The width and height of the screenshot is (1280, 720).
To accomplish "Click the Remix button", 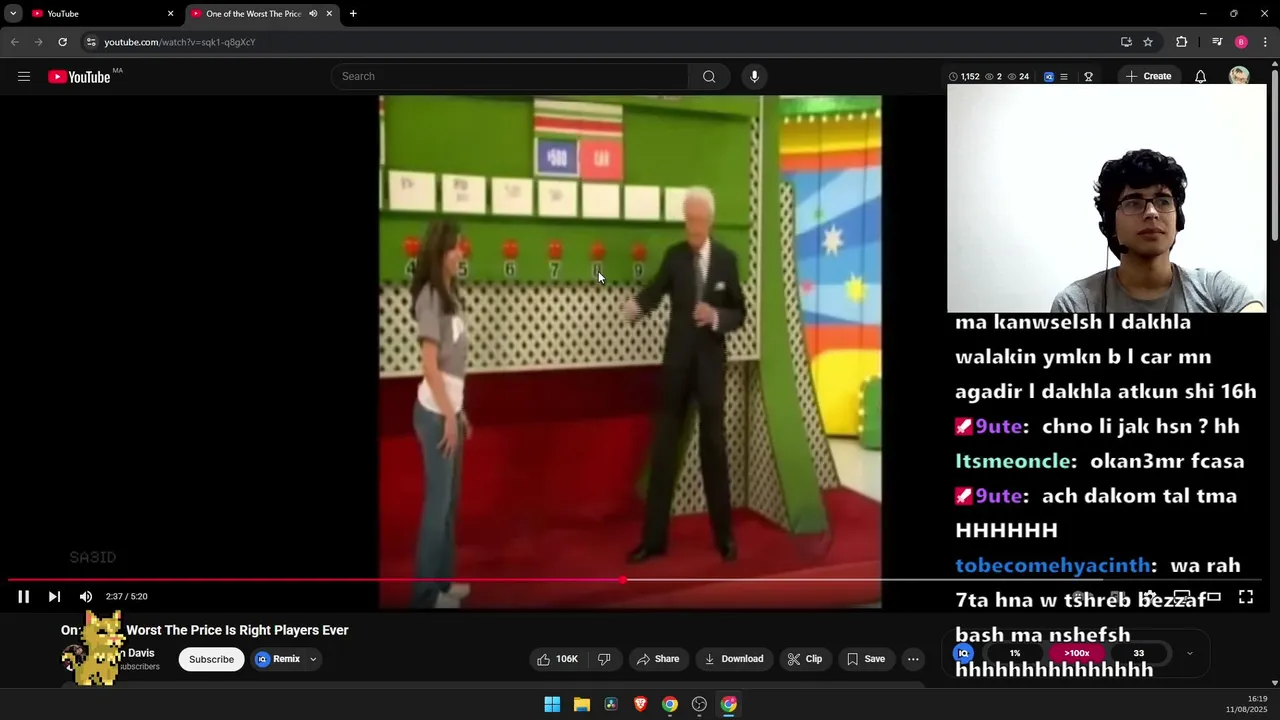I will click(278, 659).
